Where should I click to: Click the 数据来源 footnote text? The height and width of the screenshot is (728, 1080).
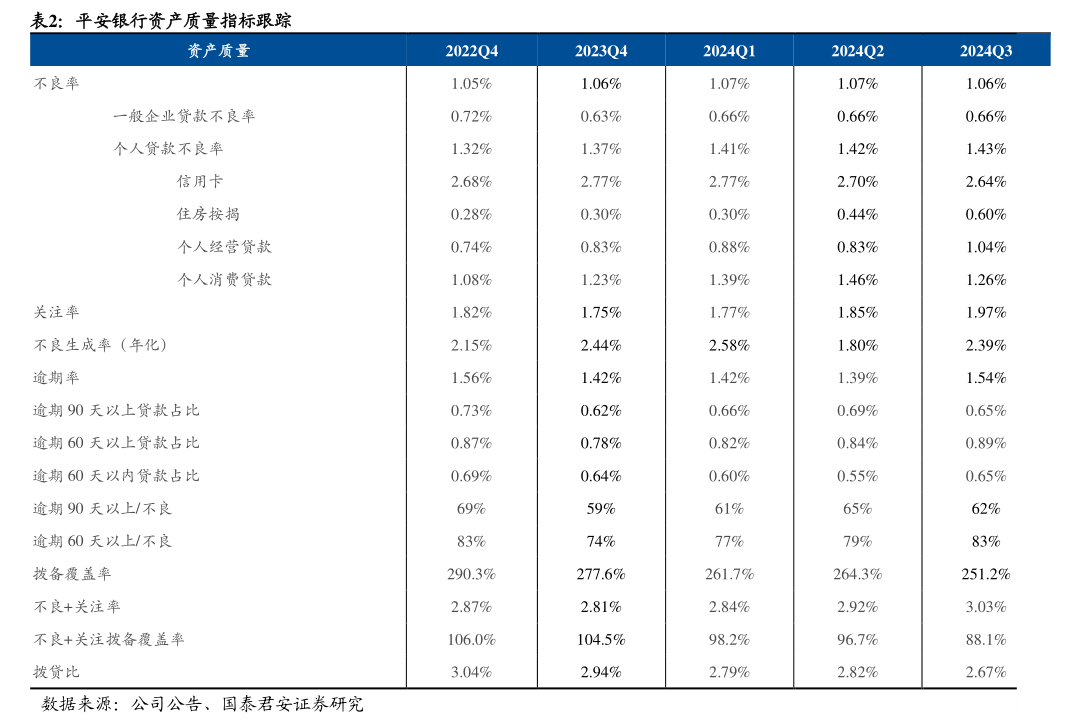[x=203, y=704]
